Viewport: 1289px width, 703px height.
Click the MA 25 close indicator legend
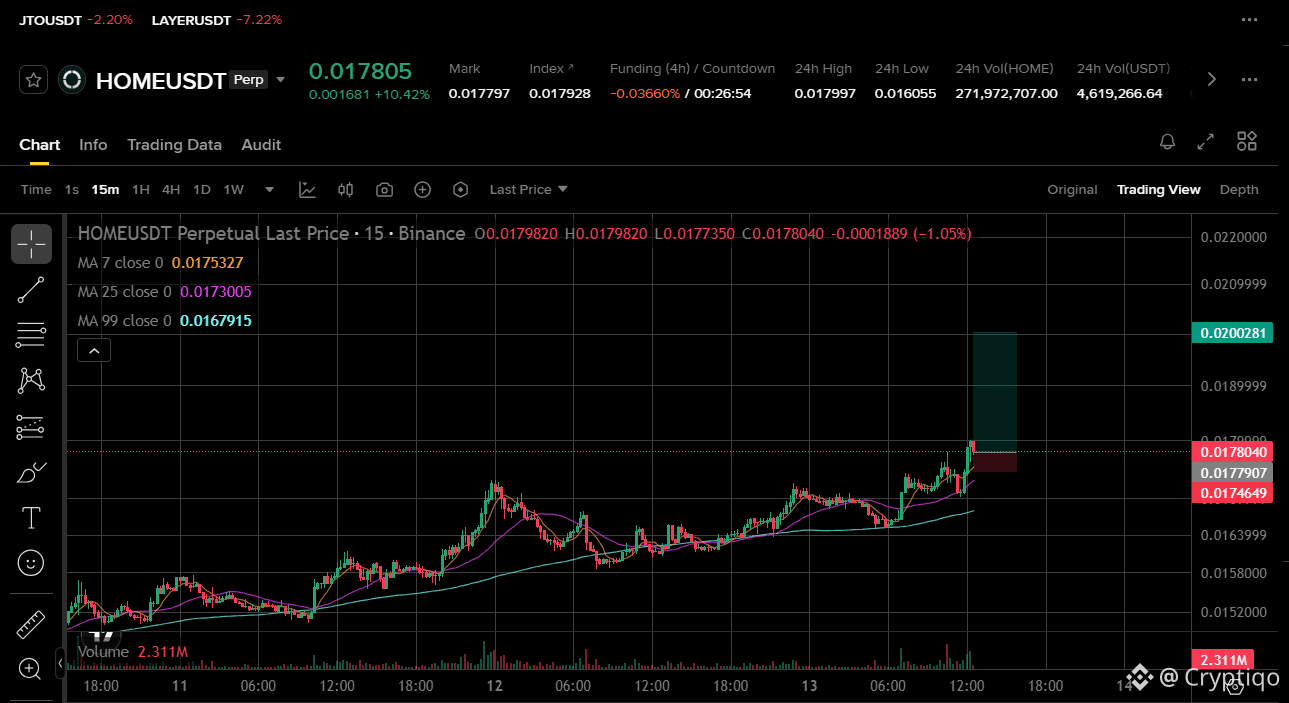pyautogui.click(x=164, y=292)
